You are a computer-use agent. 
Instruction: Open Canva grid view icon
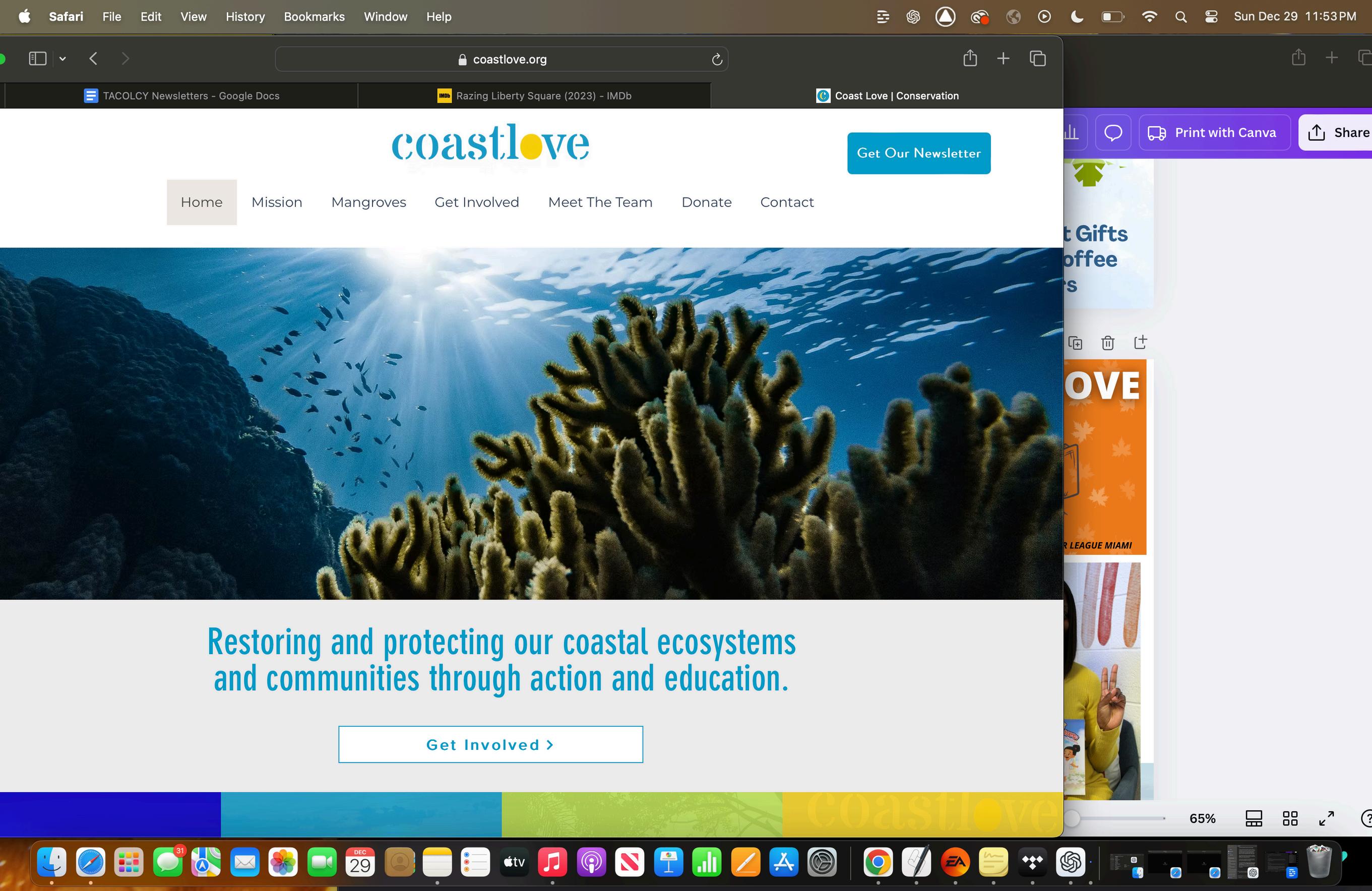pos(1290,818)
